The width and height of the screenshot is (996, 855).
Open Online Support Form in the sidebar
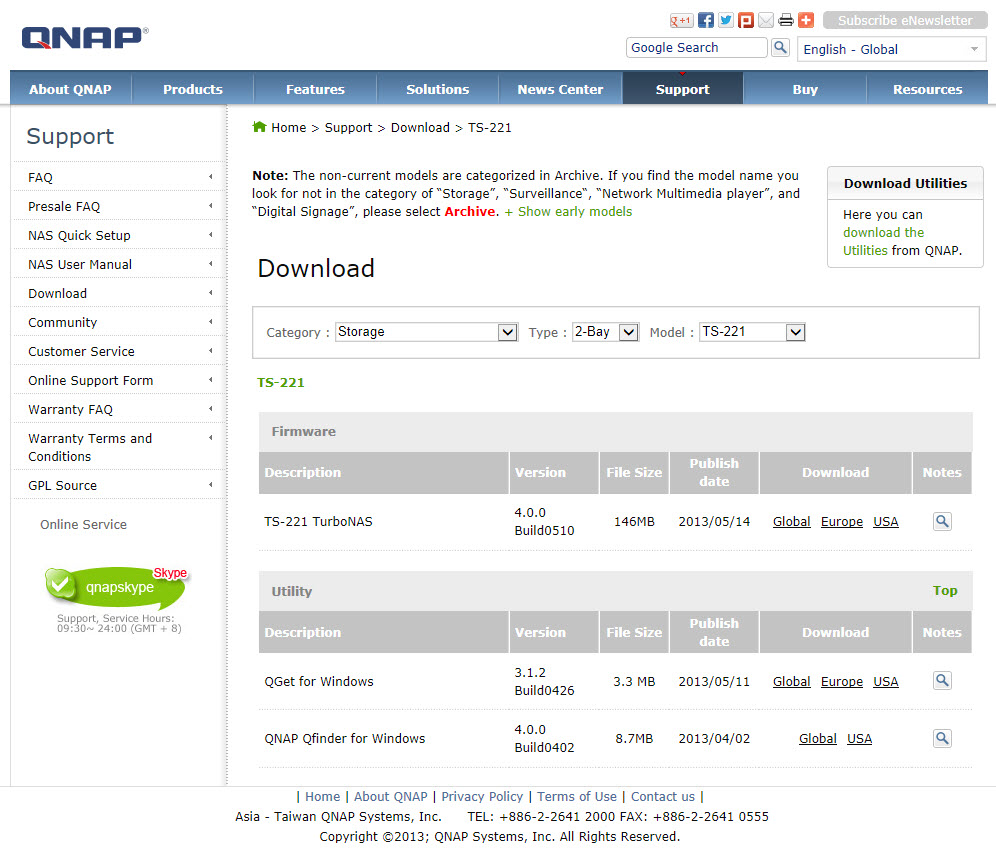90,380
